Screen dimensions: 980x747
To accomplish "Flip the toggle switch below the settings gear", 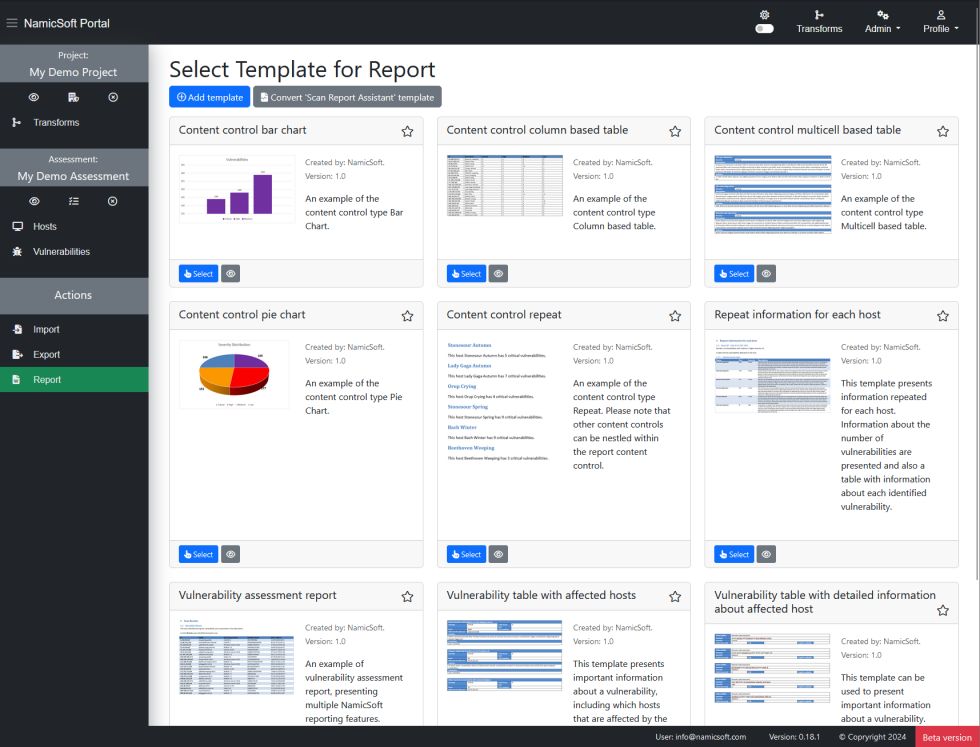I will pos(764,31).
